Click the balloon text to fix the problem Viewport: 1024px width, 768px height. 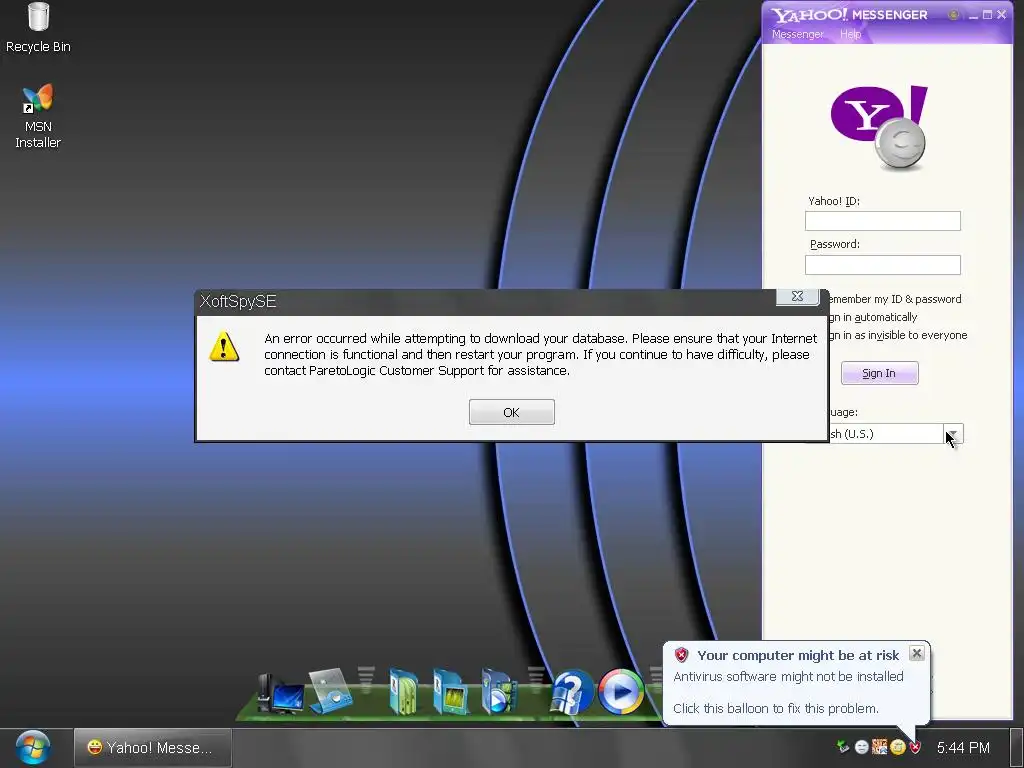(776, 708)
